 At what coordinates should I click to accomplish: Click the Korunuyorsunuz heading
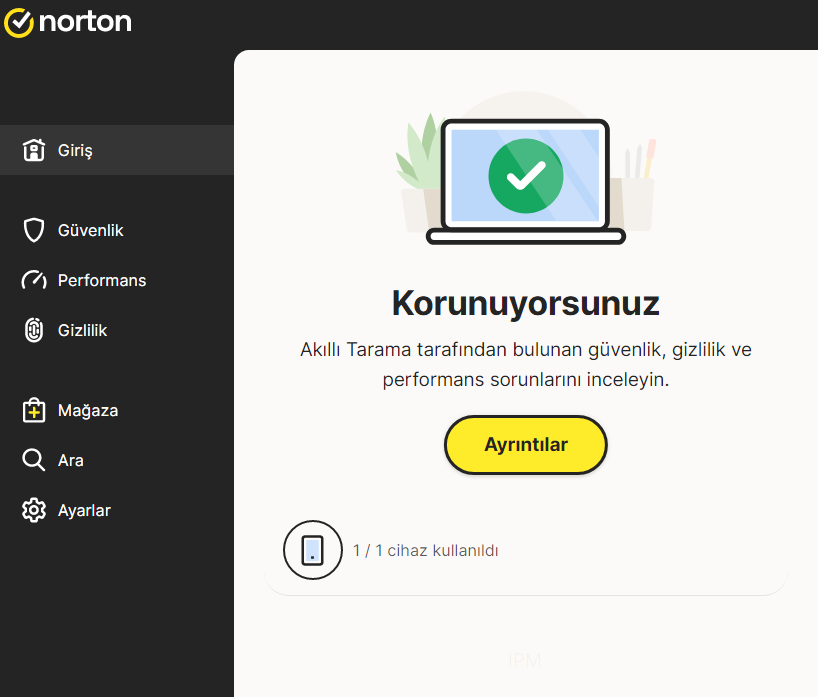coord(526,303)
